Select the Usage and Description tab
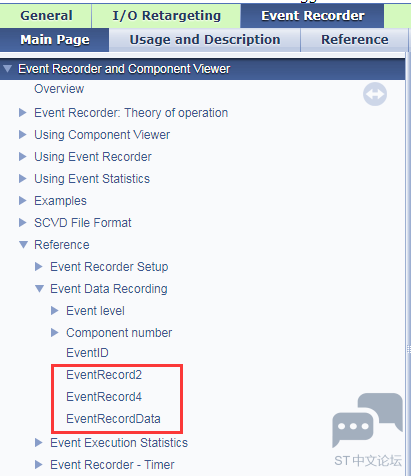 205,40
